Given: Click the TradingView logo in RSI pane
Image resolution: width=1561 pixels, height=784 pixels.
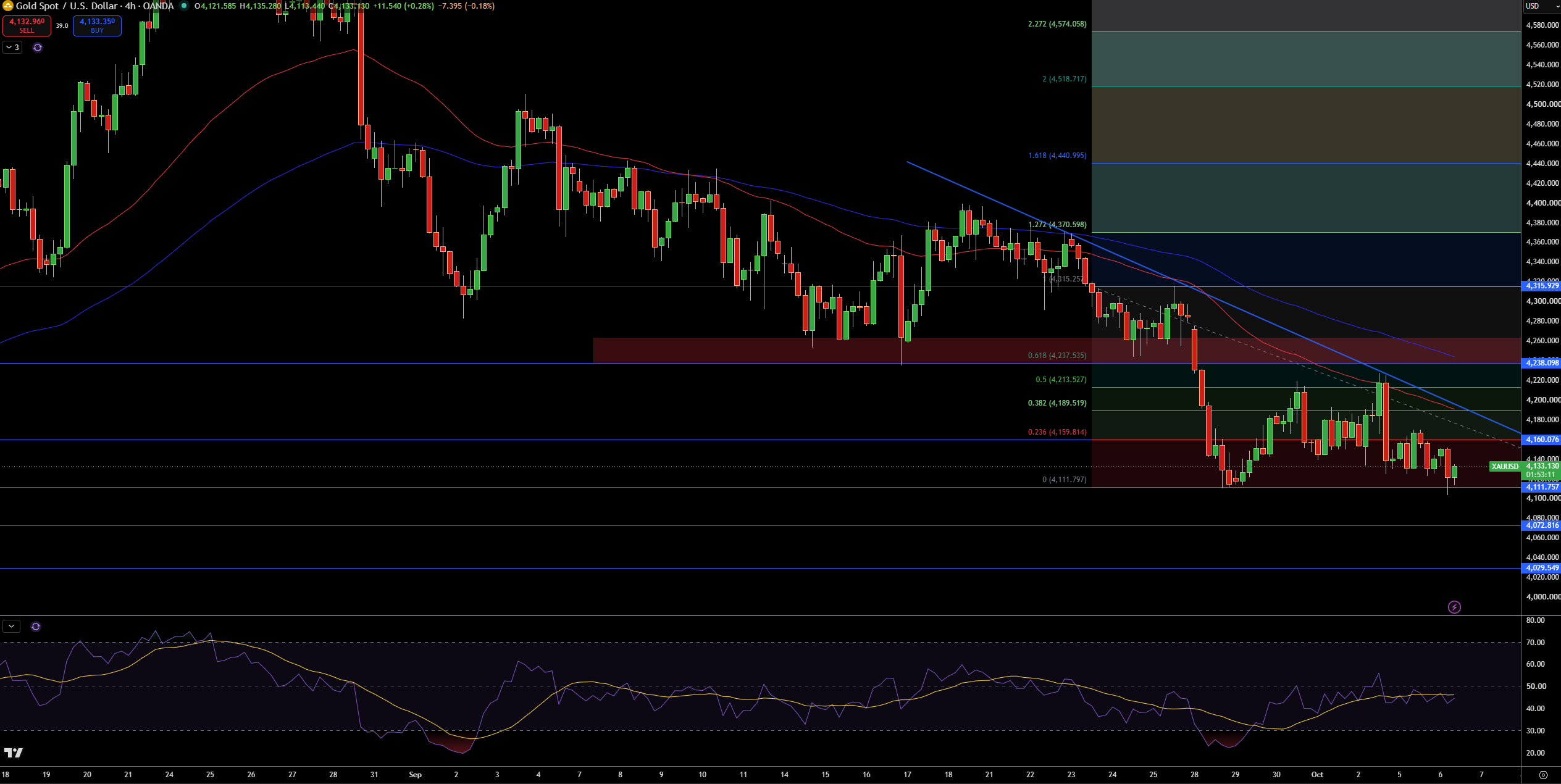Looking at the screenshot, I should (14, 753).
